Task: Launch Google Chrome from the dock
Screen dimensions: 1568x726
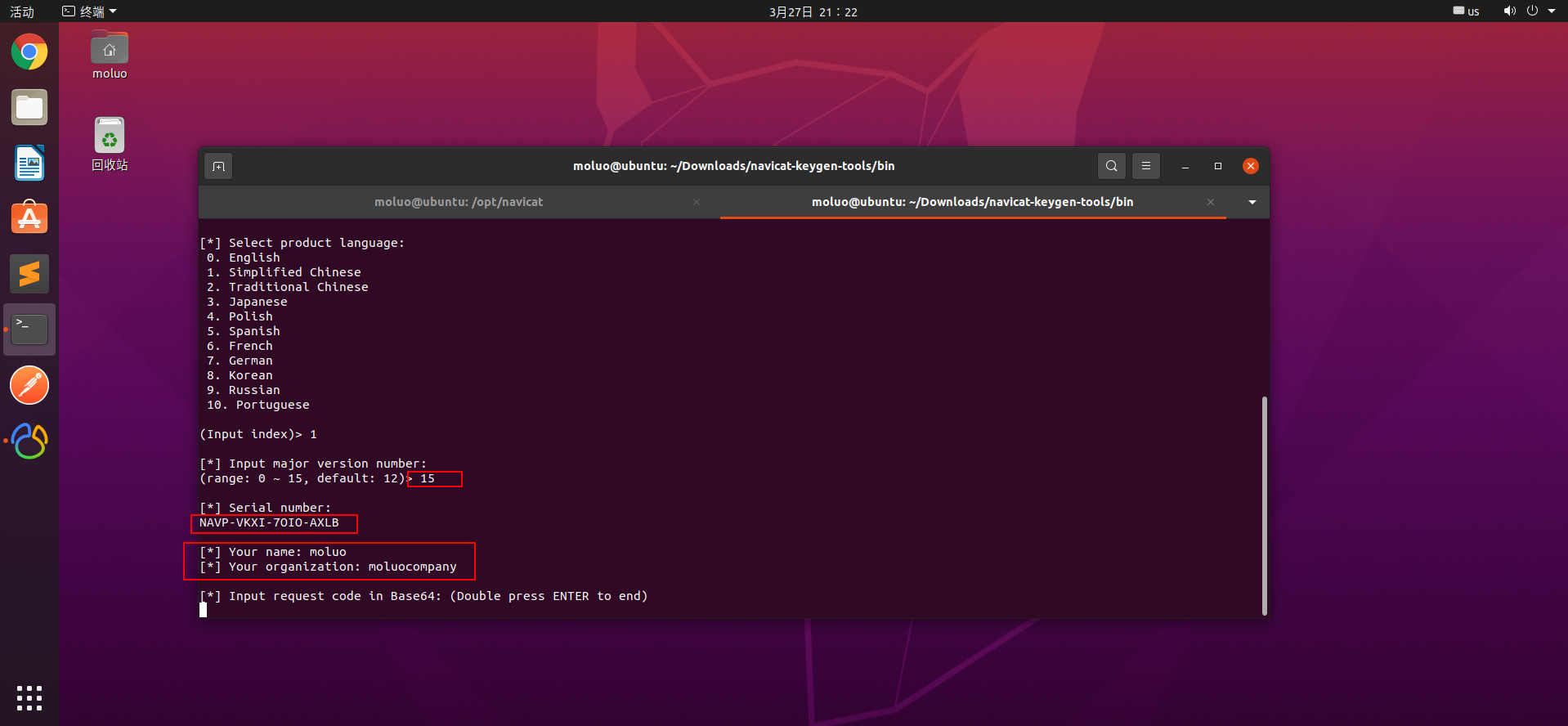Action: [29, 52]
